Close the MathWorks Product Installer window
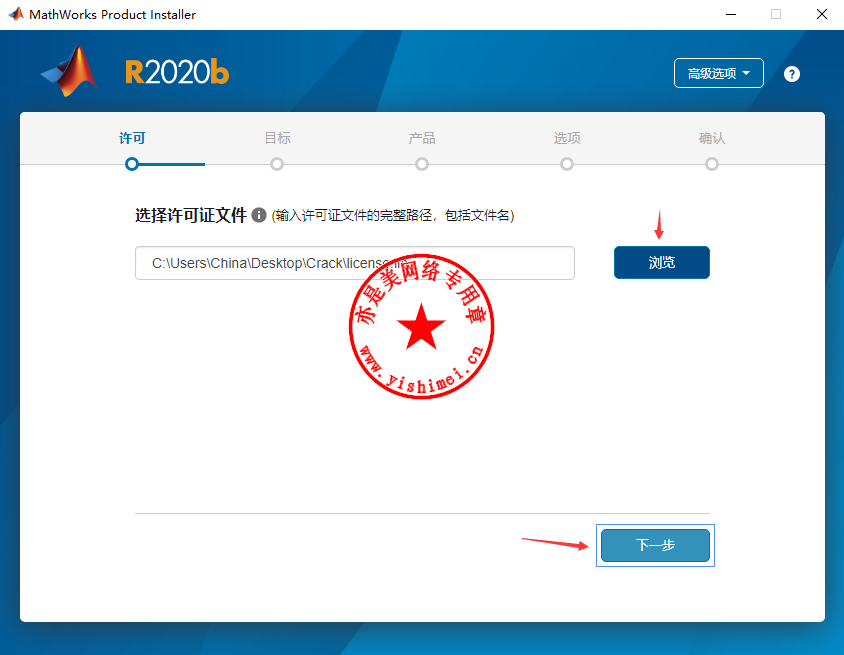The height and width of the screenshot is (655, 844). 821,15
